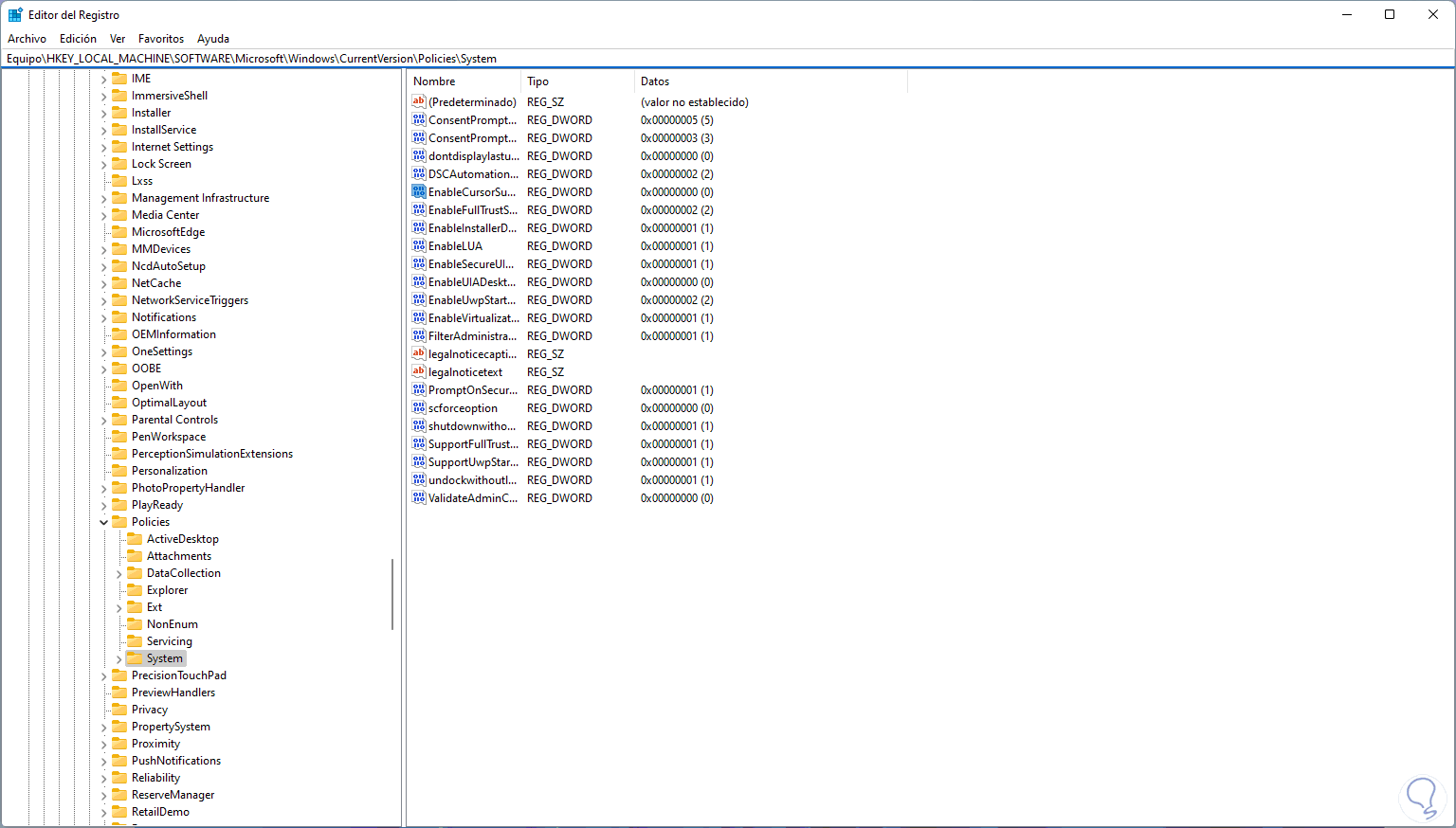The width and height of the screenshot is (1456, 828).
Task: Select the RetailDemo key
Action: (160, 812)
